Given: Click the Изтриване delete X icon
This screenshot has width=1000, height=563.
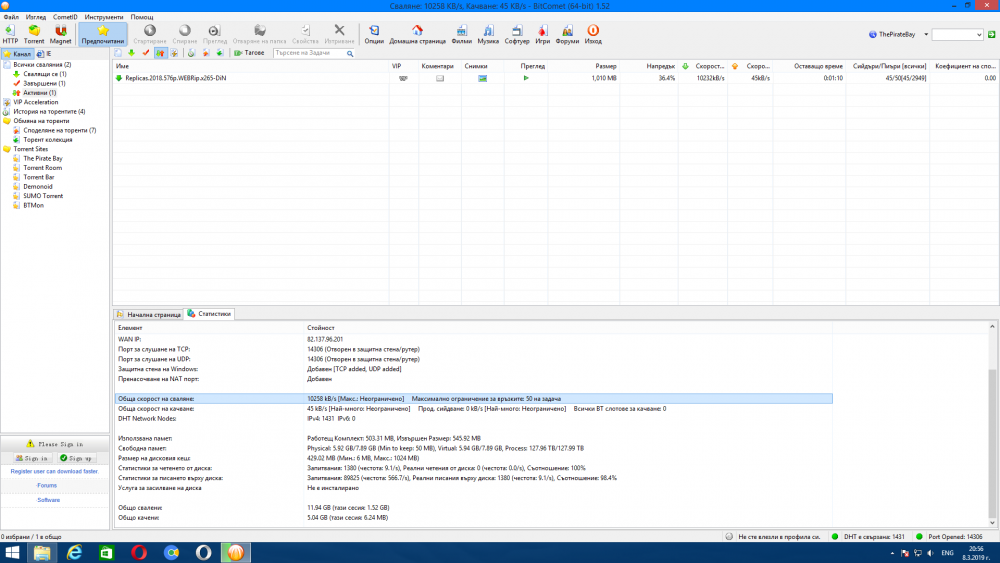Looking at the screenshot, I should click(x=339, y=34).
